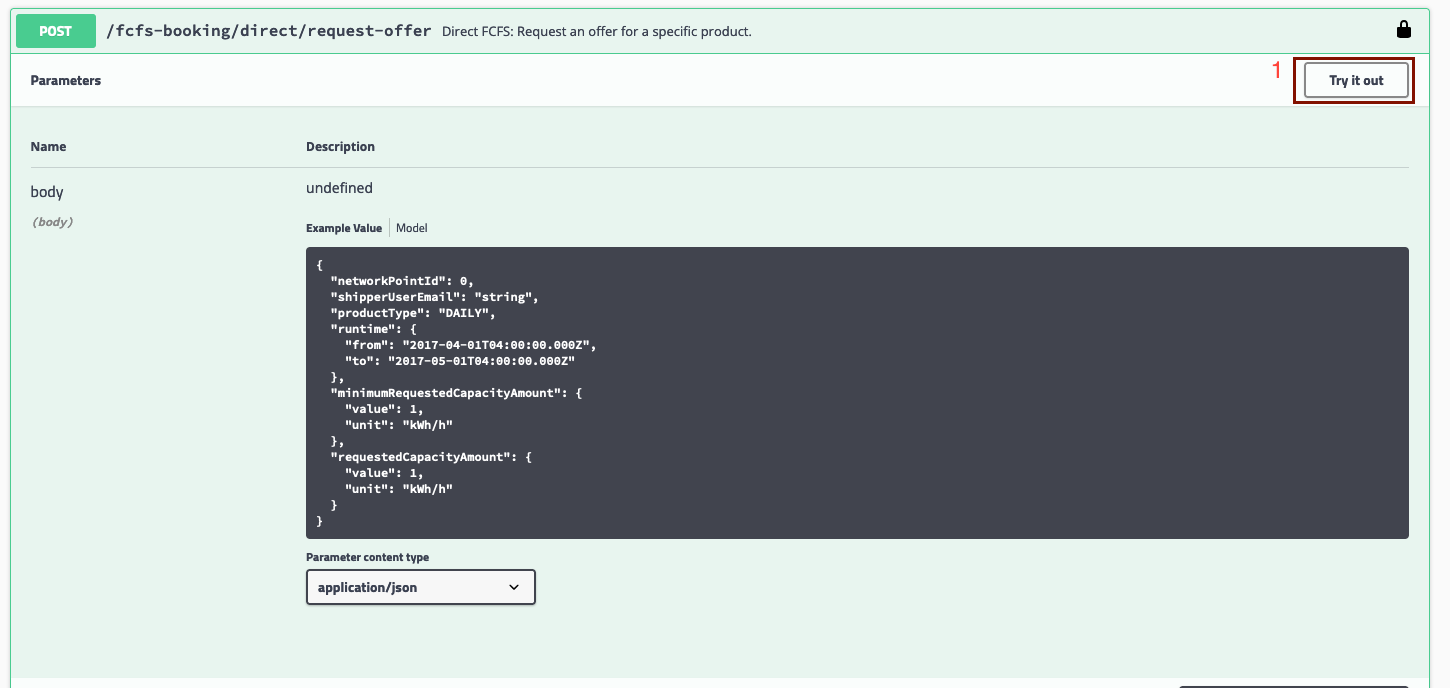This screenshot has height=688, width=1450.
Task: Click the undefined description text for body
Action: [x=339, y=188]
